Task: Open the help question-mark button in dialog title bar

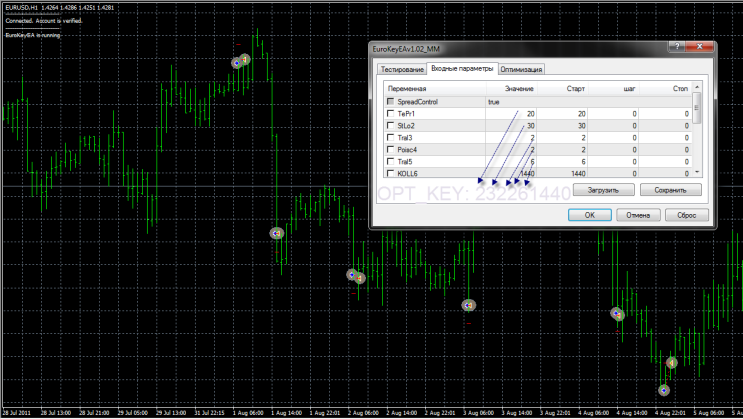Action: point(677,46)
